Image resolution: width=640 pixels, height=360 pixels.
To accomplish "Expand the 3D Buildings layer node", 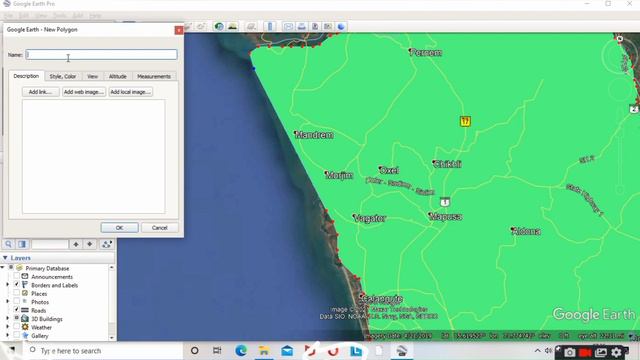I will (7, 318).
